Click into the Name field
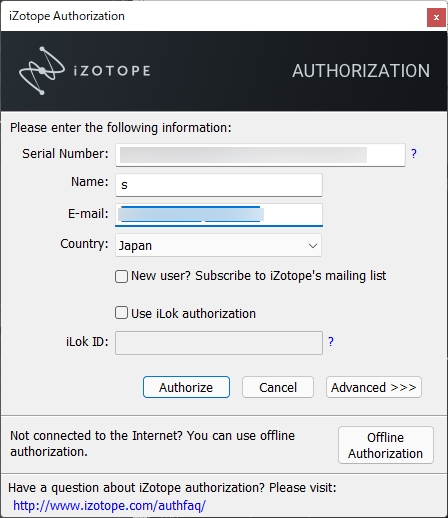Image resolution: width=448 pixels, height=518 pixels. click(x=219, y=185)
